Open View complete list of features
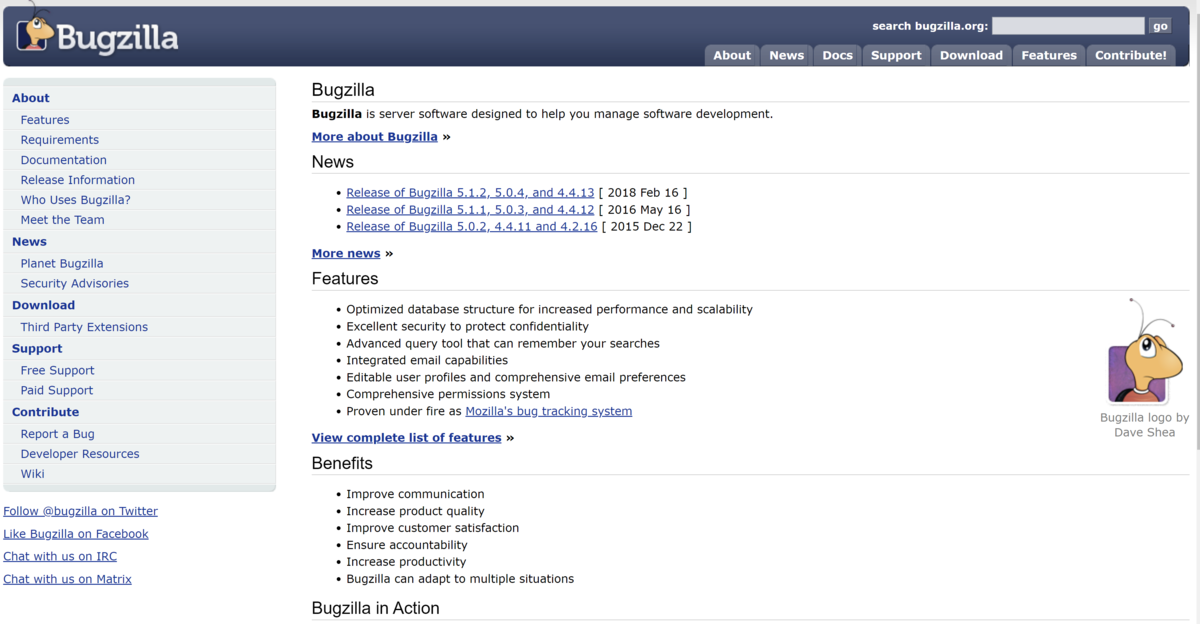The image size is (1200, 624). click(x=407, y=438)
